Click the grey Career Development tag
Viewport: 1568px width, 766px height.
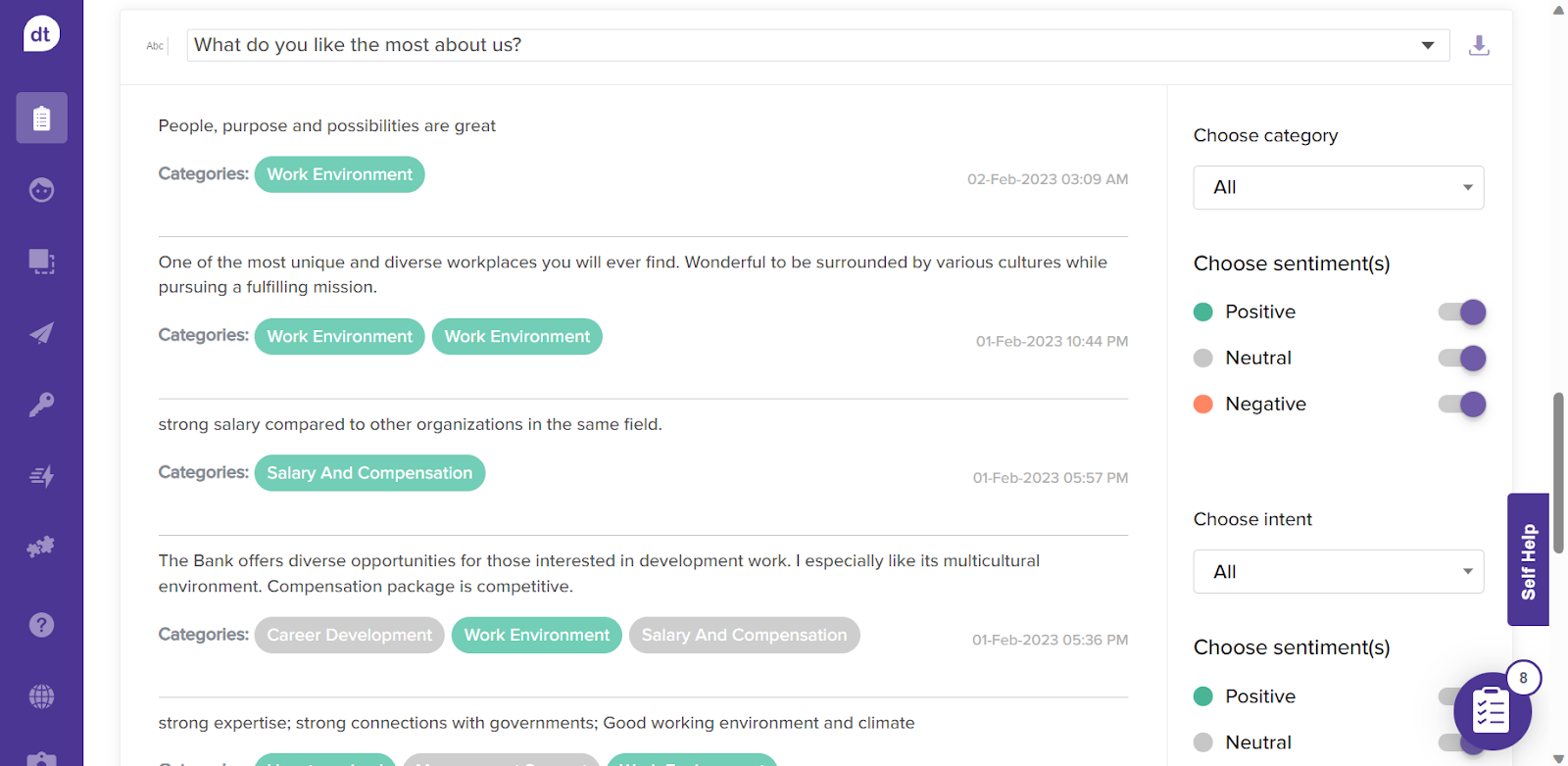click(x=349, y=635)
